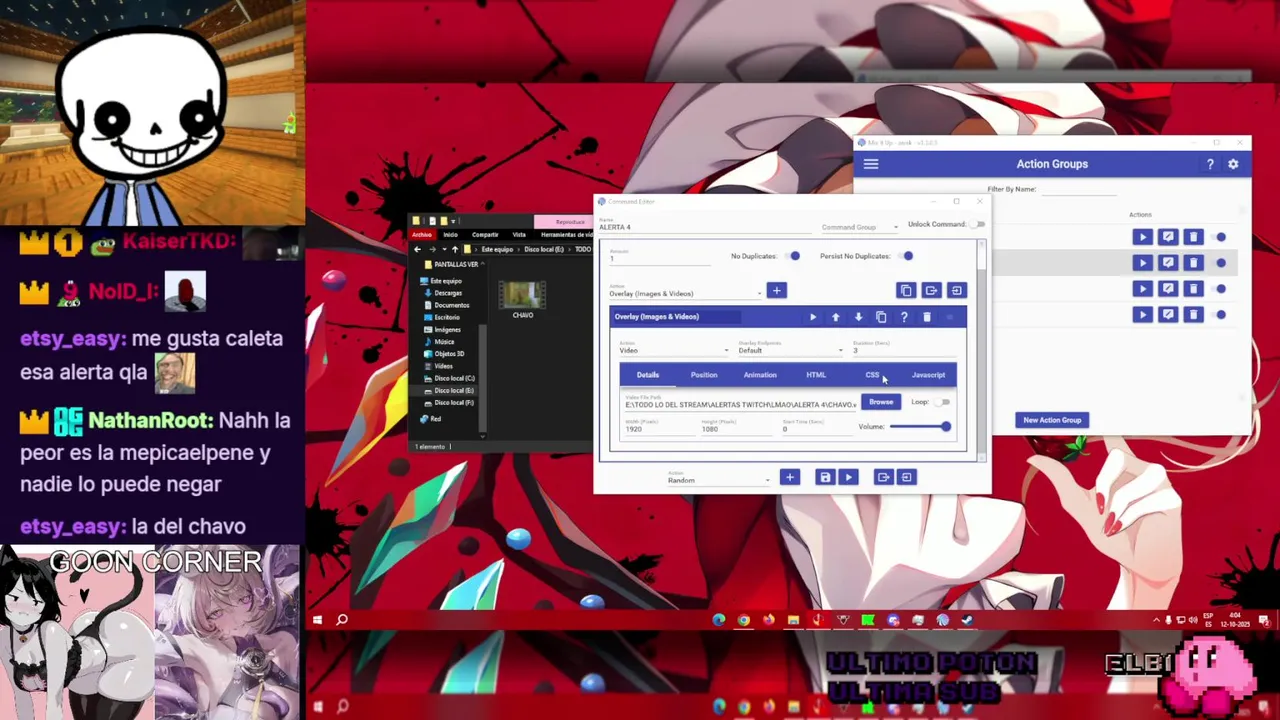The width and height of the screenshot is (1280, 720).
Task: Open the Mix It Up hamburger menu
Action: tap(870, 164)
